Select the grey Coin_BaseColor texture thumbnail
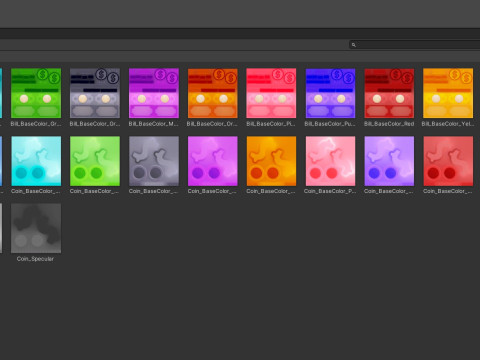The height and width of the screenshot is (360, 480). point(154,161)
